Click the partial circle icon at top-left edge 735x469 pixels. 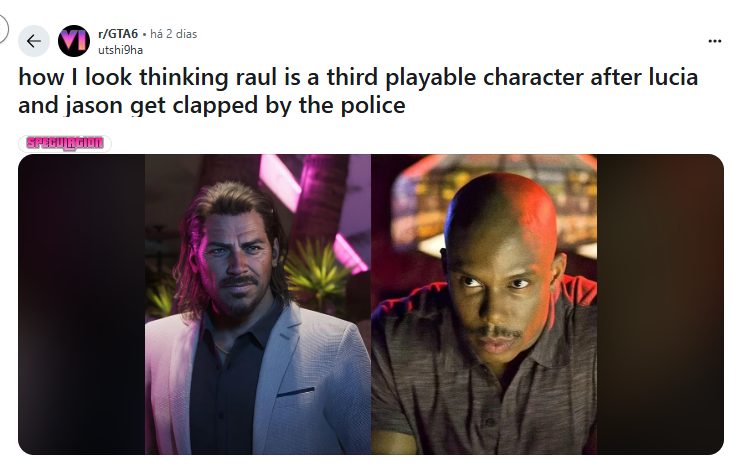coord(3,28)
